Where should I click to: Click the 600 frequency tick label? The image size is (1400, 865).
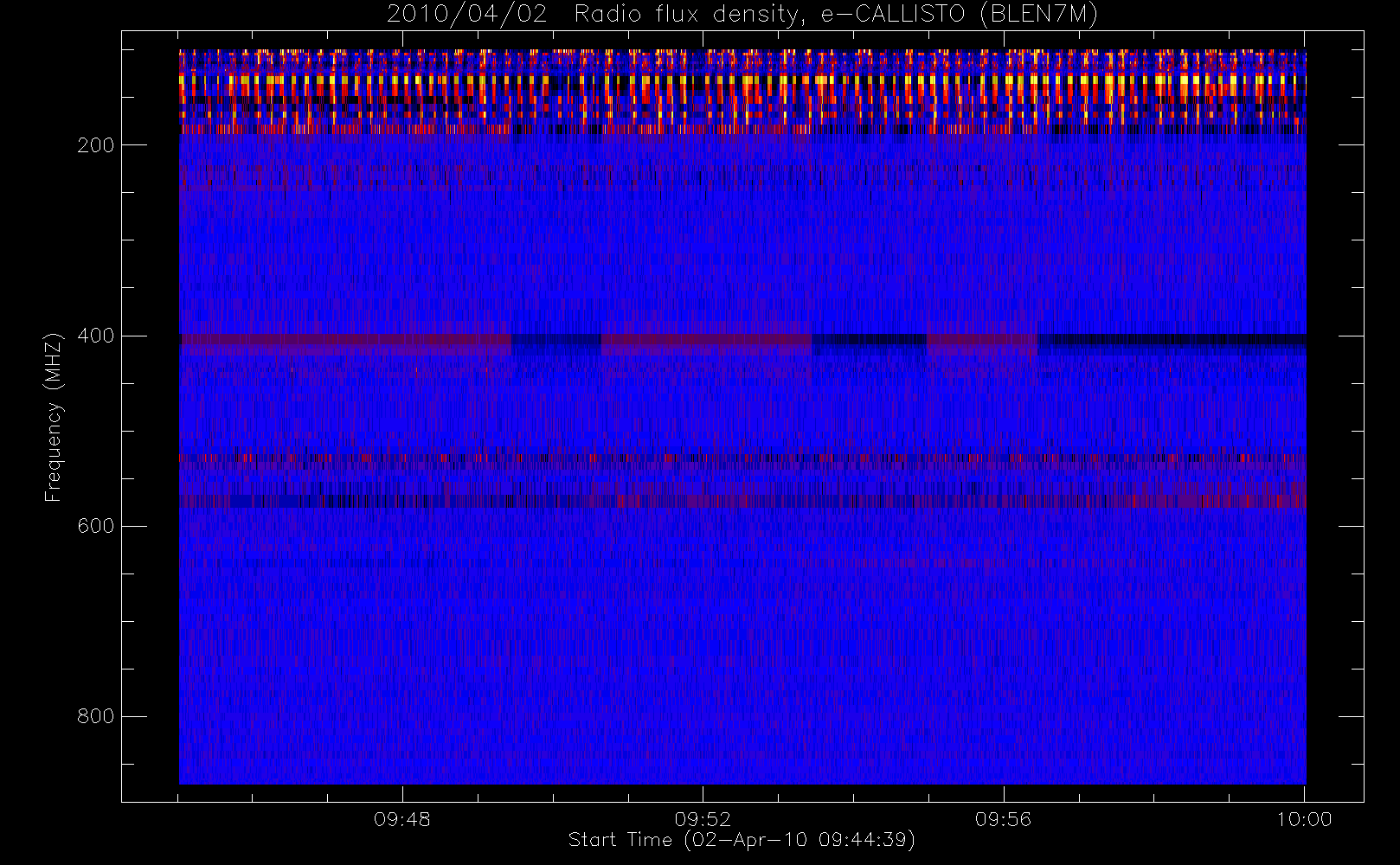96,526
